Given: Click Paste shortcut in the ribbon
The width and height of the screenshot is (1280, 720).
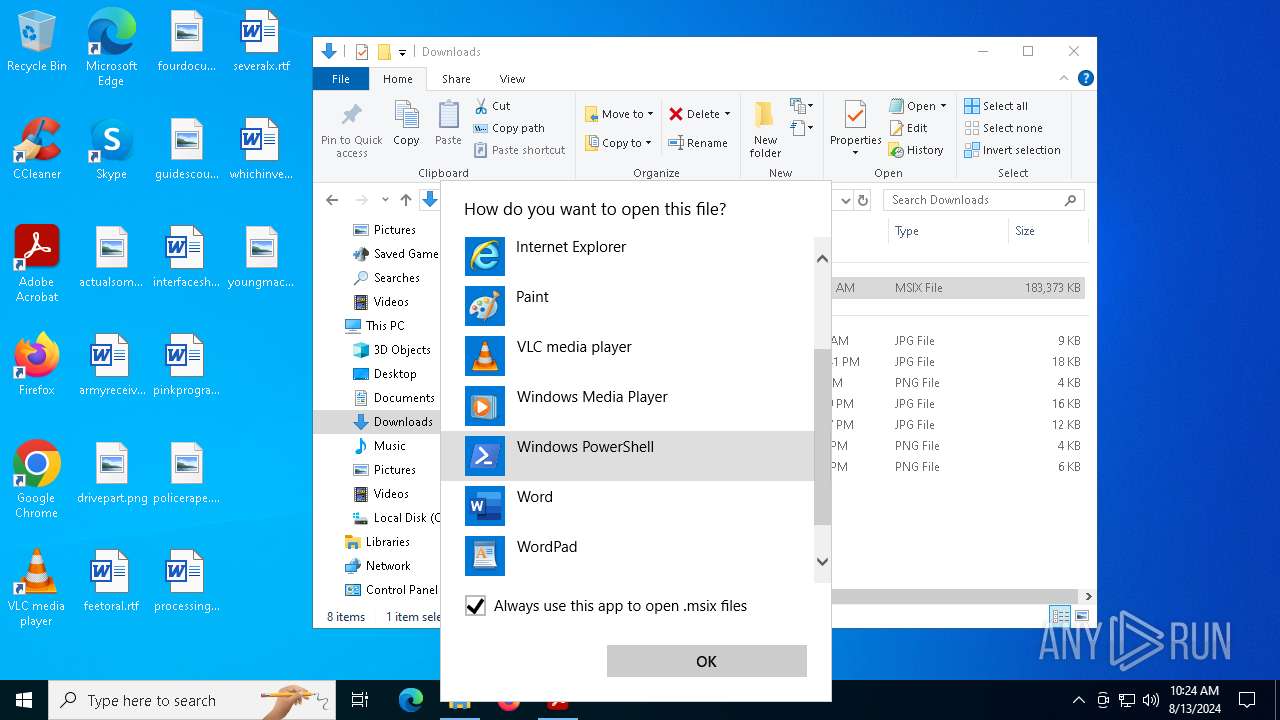Looking at the screenshot, I should pos(519,150).
